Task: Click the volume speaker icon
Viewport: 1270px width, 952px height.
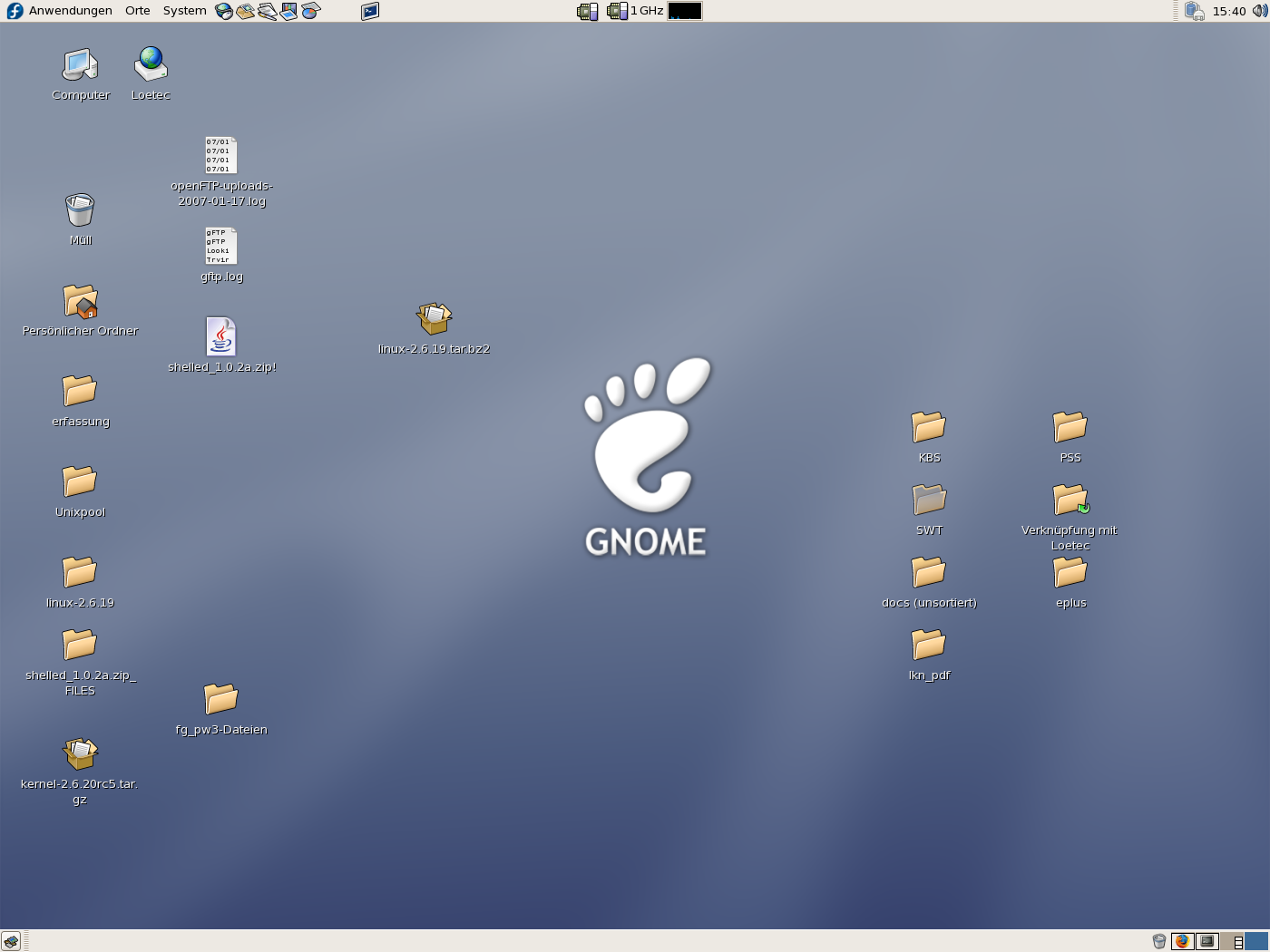Action: (1259, 11)
